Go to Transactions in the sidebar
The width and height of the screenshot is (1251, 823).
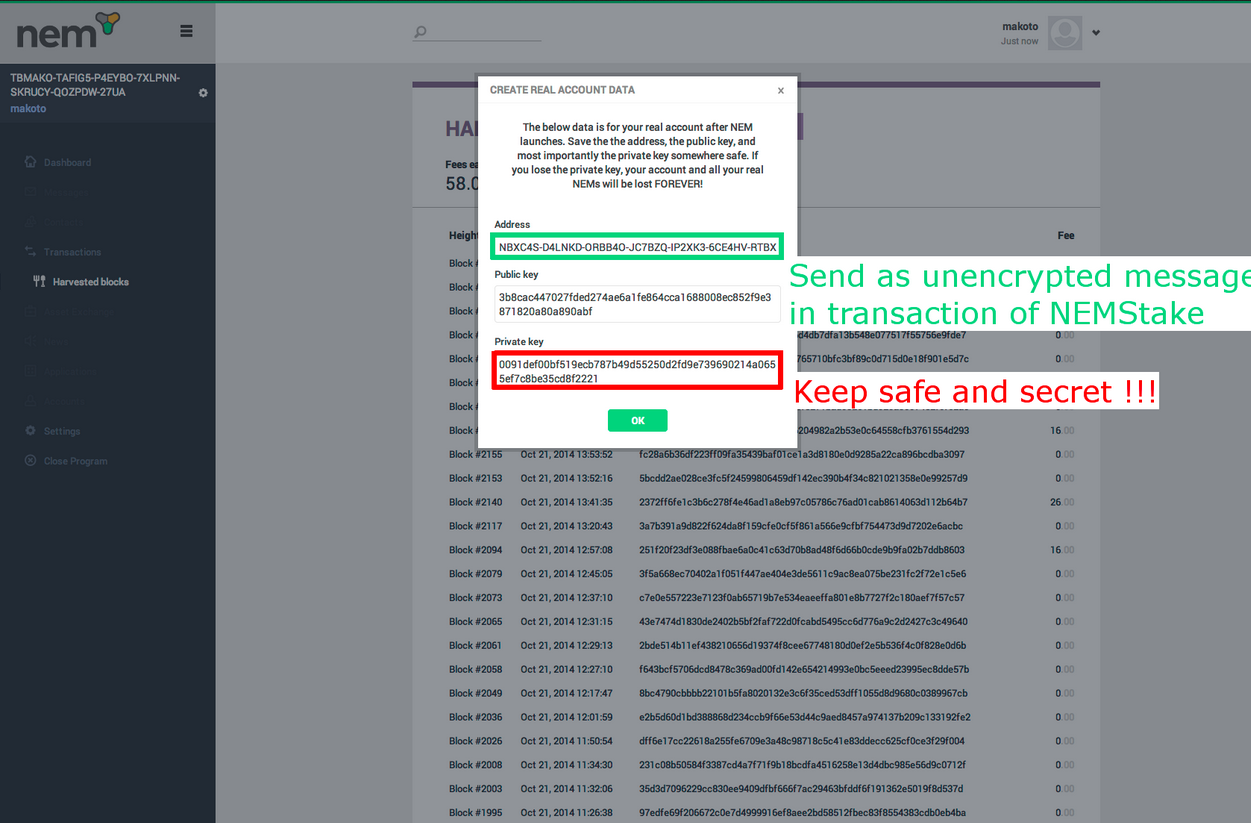tap(72, 252)
